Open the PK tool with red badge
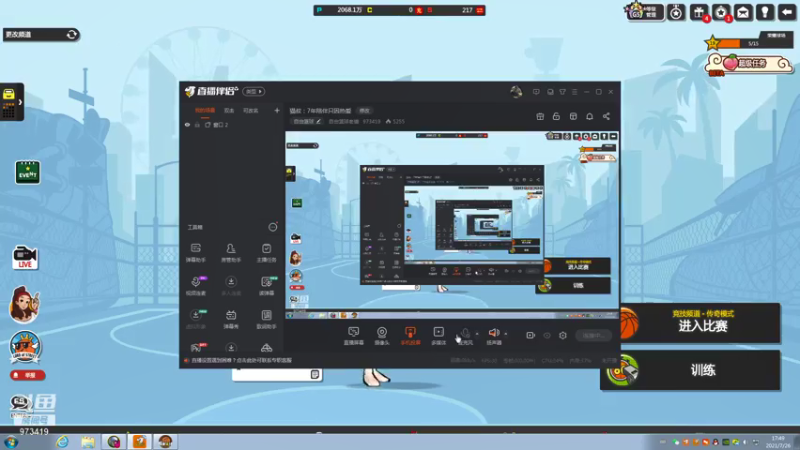800x450 pixels. 196,348
